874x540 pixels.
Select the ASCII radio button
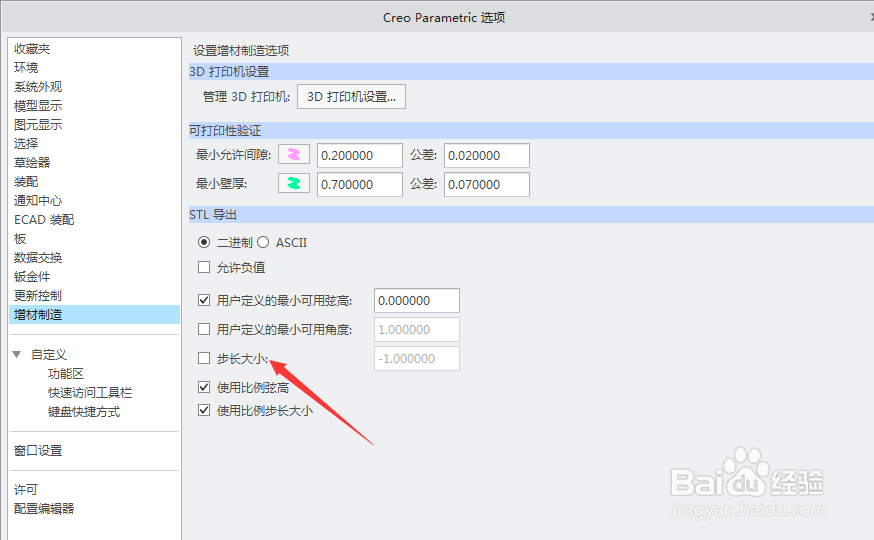pos(263,242)
